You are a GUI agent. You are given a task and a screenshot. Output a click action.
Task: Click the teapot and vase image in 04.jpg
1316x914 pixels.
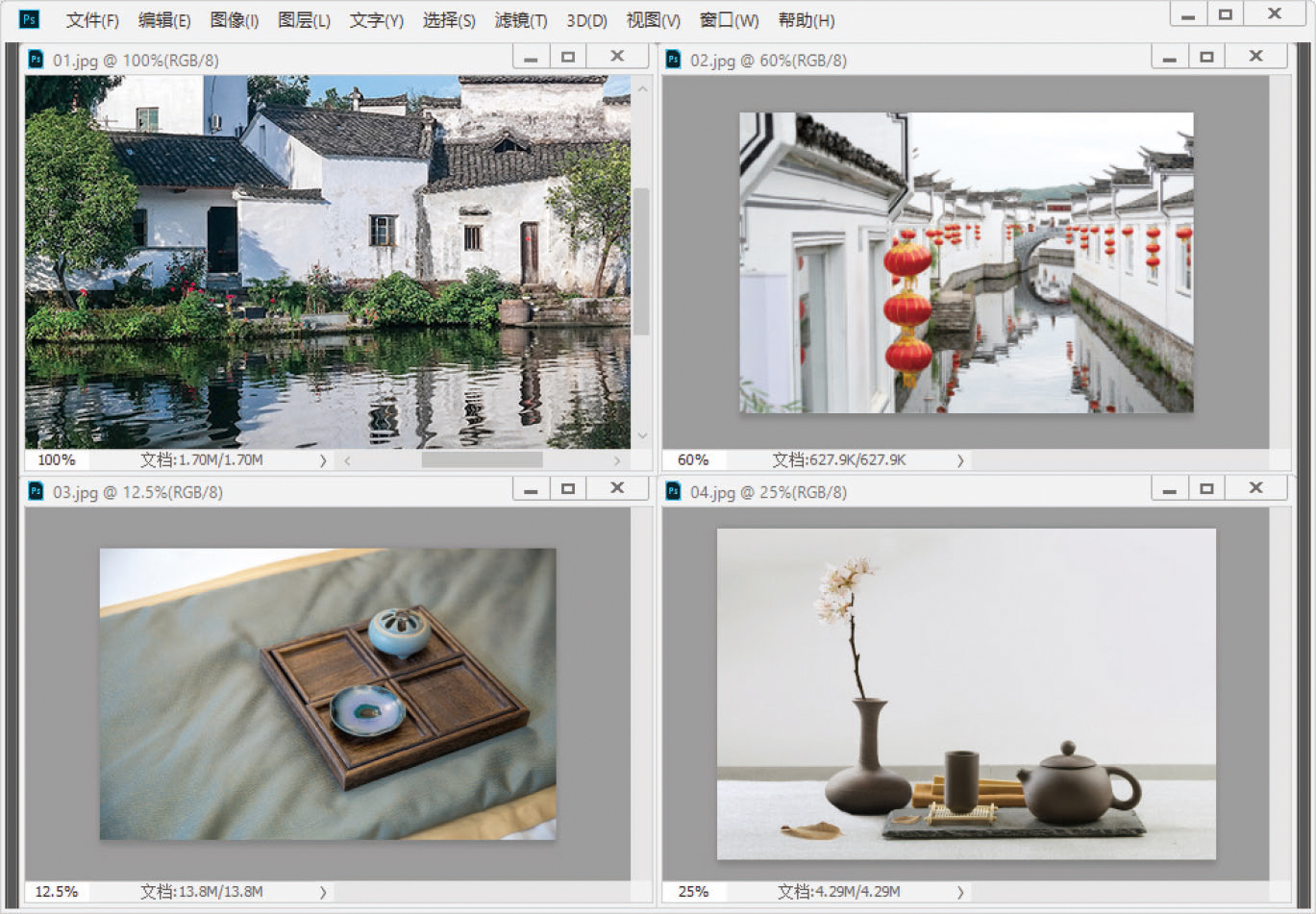(x=966, y=693)
